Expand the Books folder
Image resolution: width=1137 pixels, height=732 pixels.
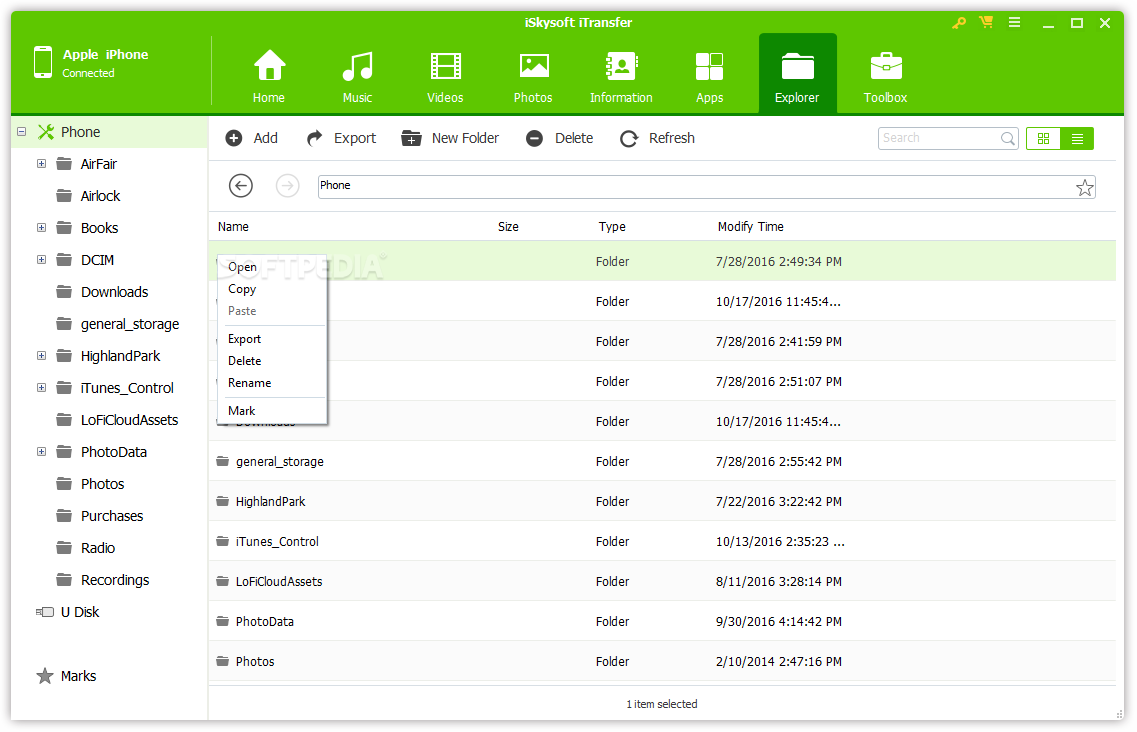[41, 228]
